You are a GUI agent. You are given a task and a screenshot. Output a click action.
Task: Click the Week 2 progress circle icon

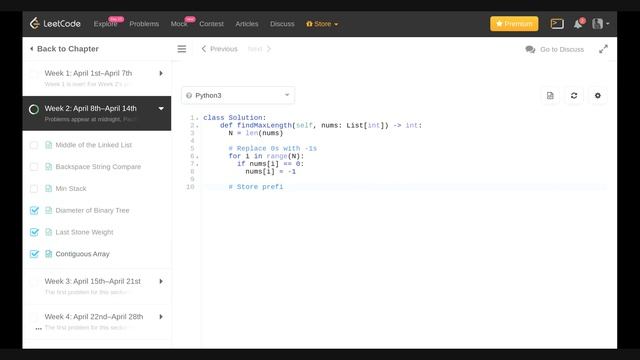point(34,109)
